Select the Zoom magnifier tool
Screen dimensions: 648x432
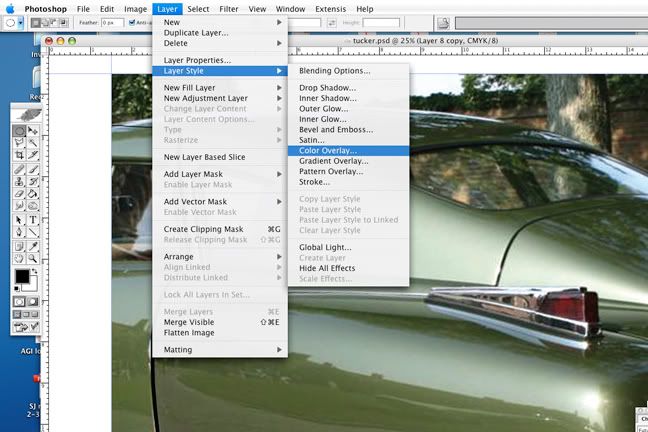pos(33,259)
